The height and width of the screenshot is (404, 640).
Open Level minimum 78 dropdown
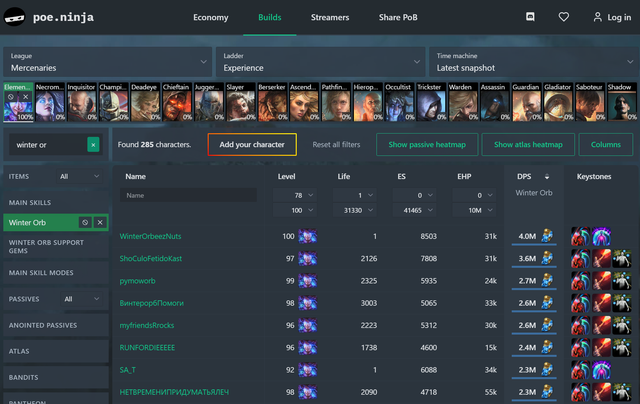point(294,195)
